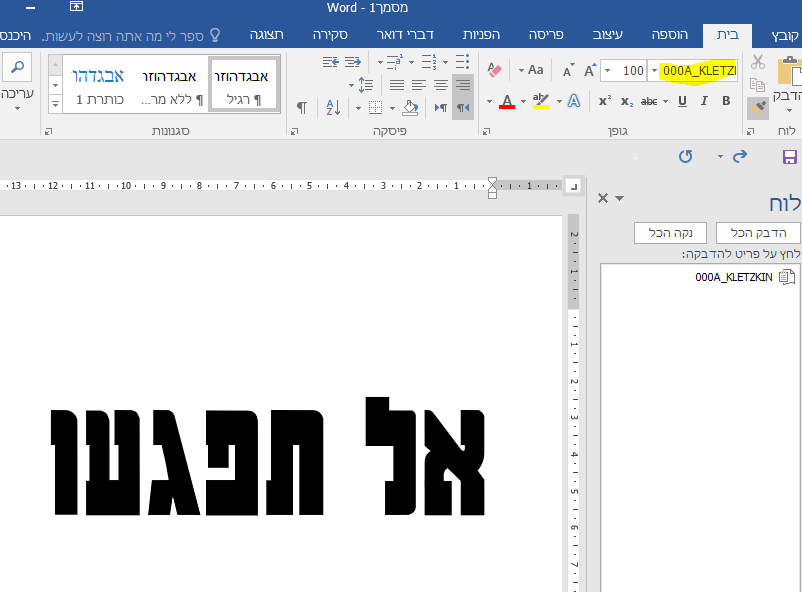
Task: Open Text Effects blue A icon
Action: 574,101
